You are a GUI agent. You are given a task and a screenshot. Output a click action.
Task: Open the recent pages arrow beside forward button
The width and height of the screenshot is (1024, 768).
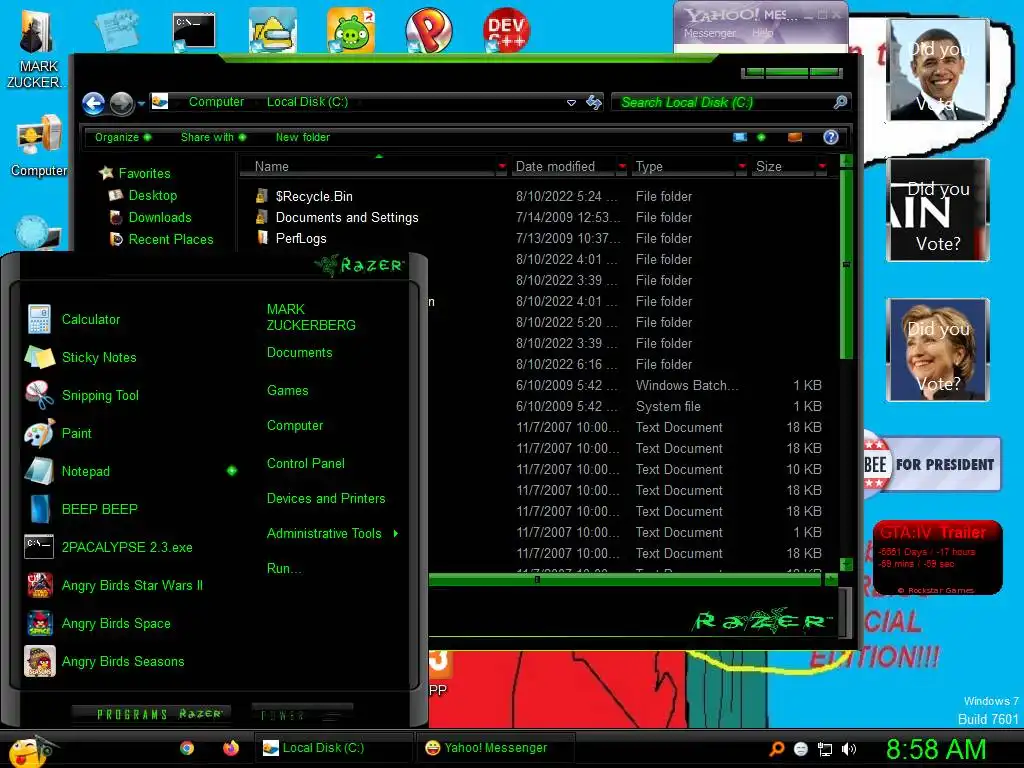click(x=141, y=103)
